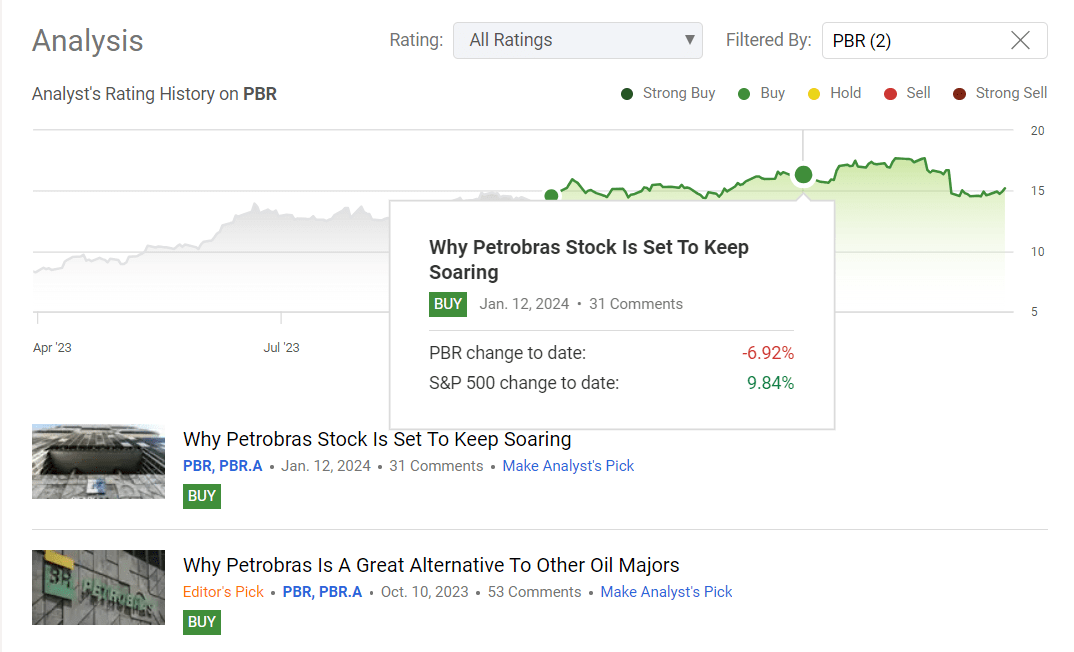
Task: Click the green rating marker on the chart peak
Action: 803,175
